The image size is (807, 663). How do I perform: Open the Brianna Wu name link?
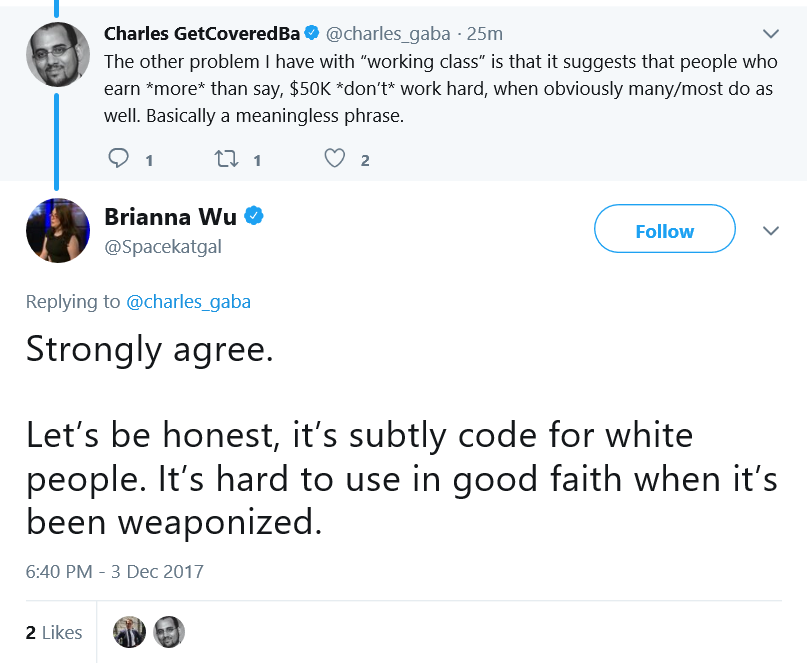tap(170, 217)
